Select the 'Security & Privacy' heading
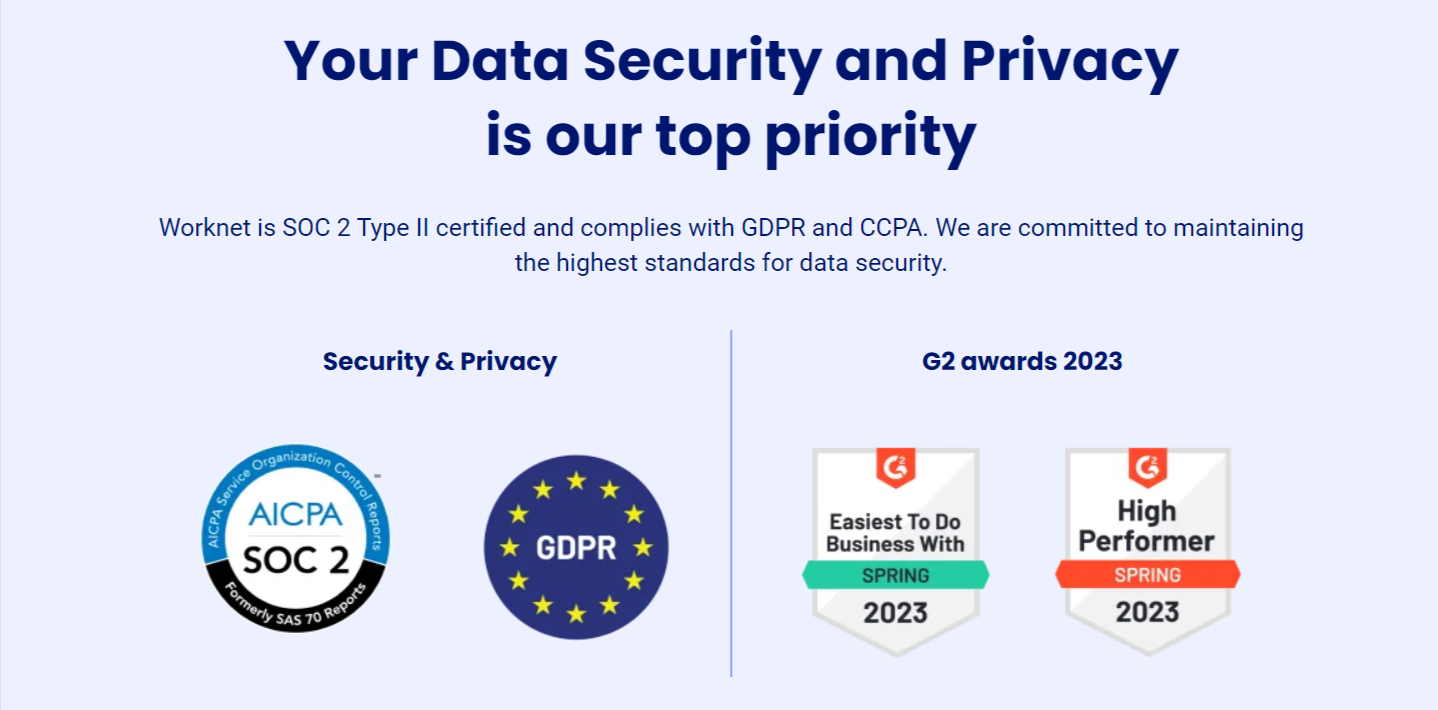This screenshot has height=710, width=1438. [439, 361]
